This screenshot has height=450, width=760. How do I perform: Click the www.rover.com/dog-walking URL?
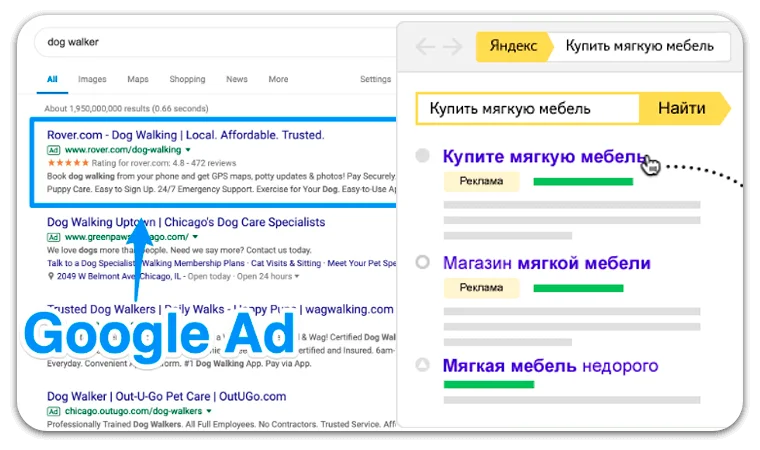coord(123,150)
